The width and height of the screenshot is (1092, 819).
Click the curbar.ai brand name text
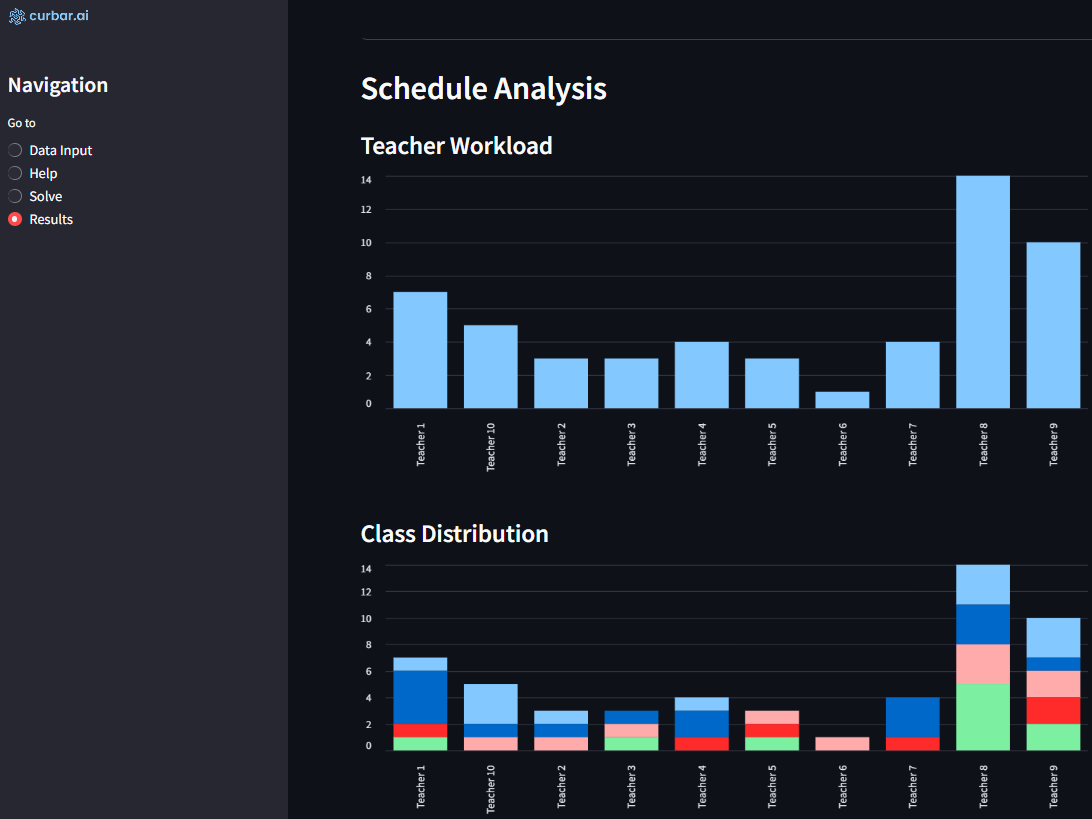point(59,16)
